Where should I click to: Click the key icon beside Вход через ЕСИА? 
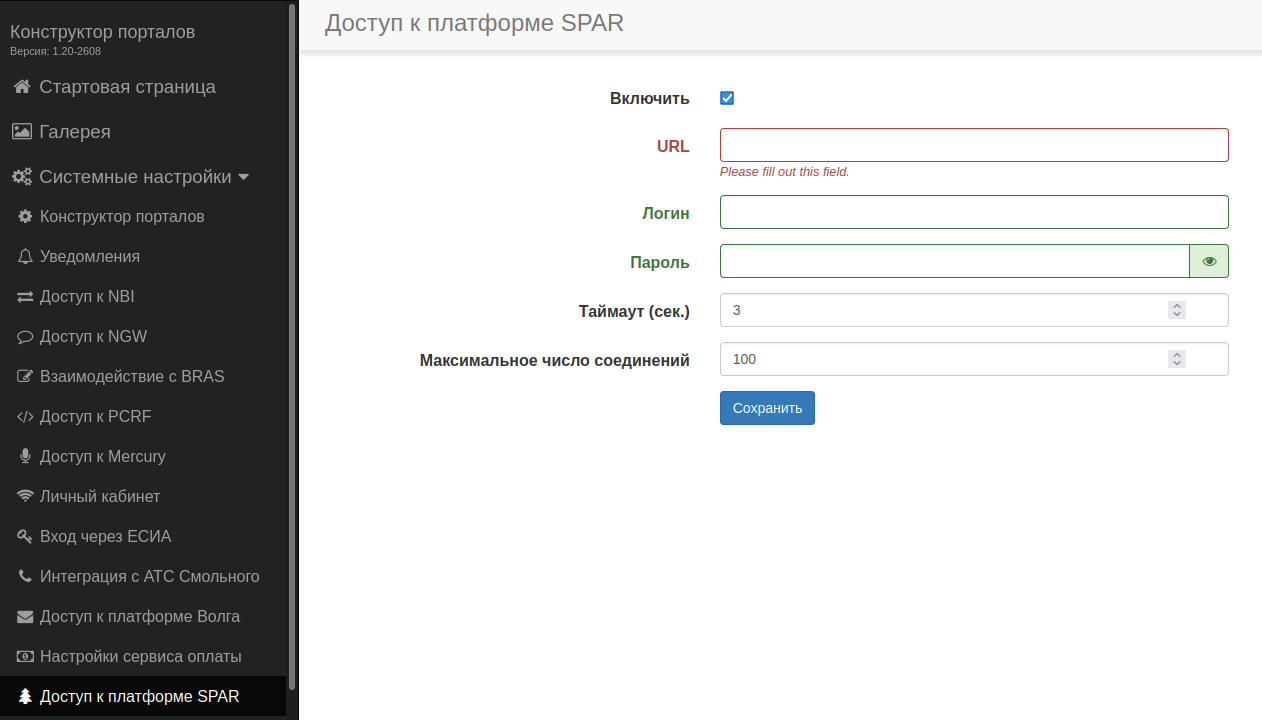coord(26,536)
